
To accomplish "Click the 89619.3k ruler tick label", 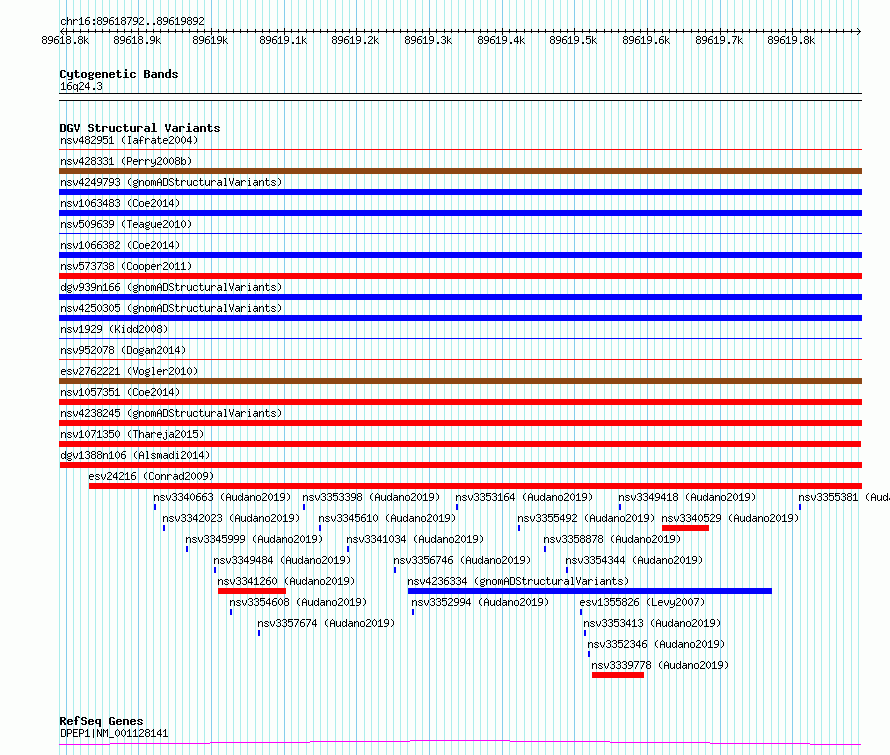I will 428,40.
